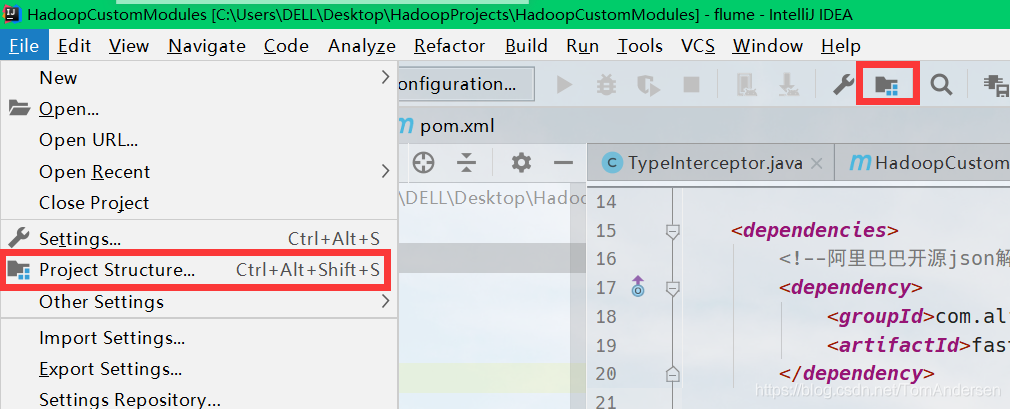Click pom.xml in the navigation bar
1010x409 pixels.
(x=447, y=126)
